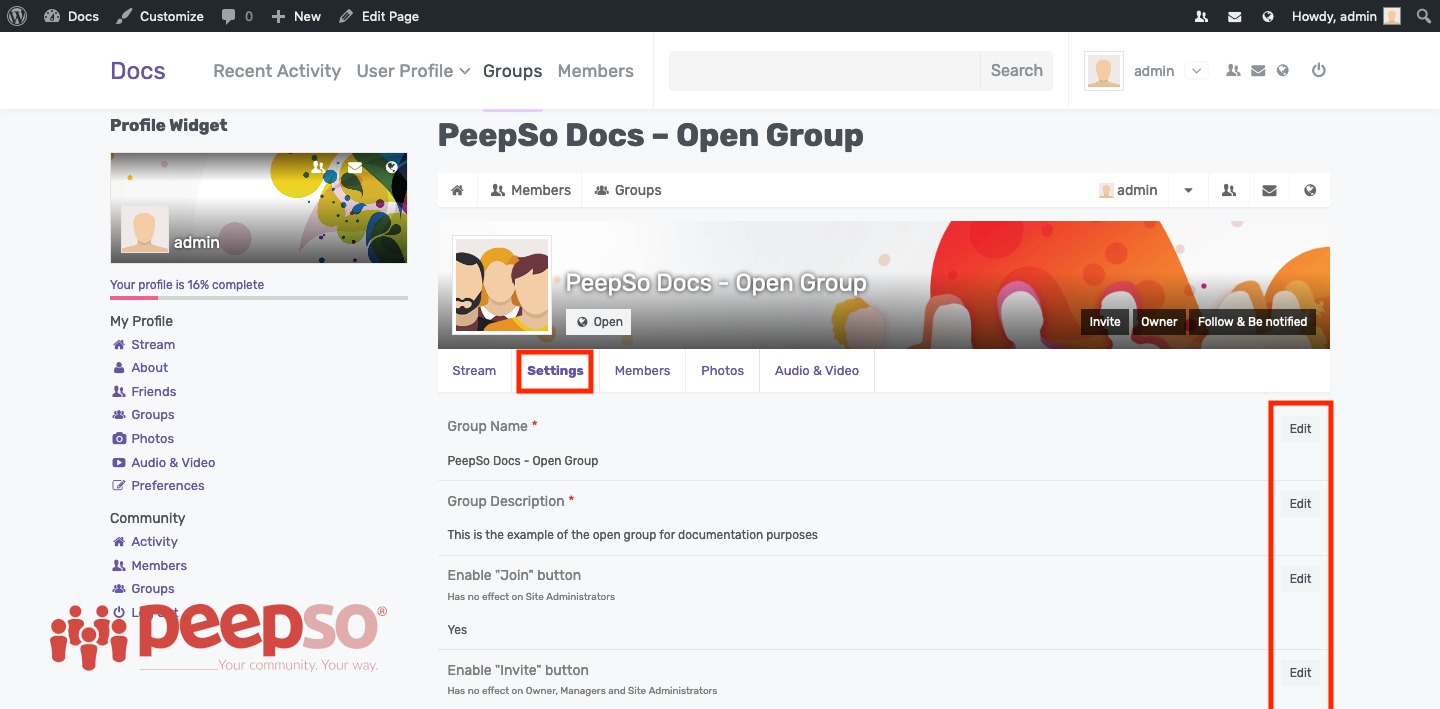
Task: Open the WordPress logo menu in admin bar
Action: tap(17, 16)
